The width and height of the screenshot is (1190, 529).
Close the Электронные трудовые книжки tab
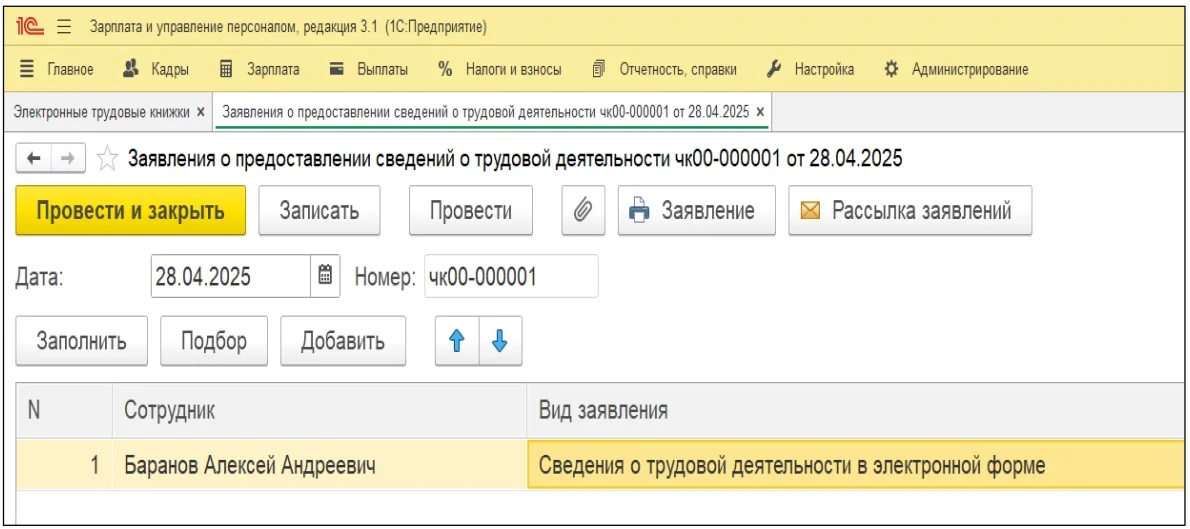point(201,112)
